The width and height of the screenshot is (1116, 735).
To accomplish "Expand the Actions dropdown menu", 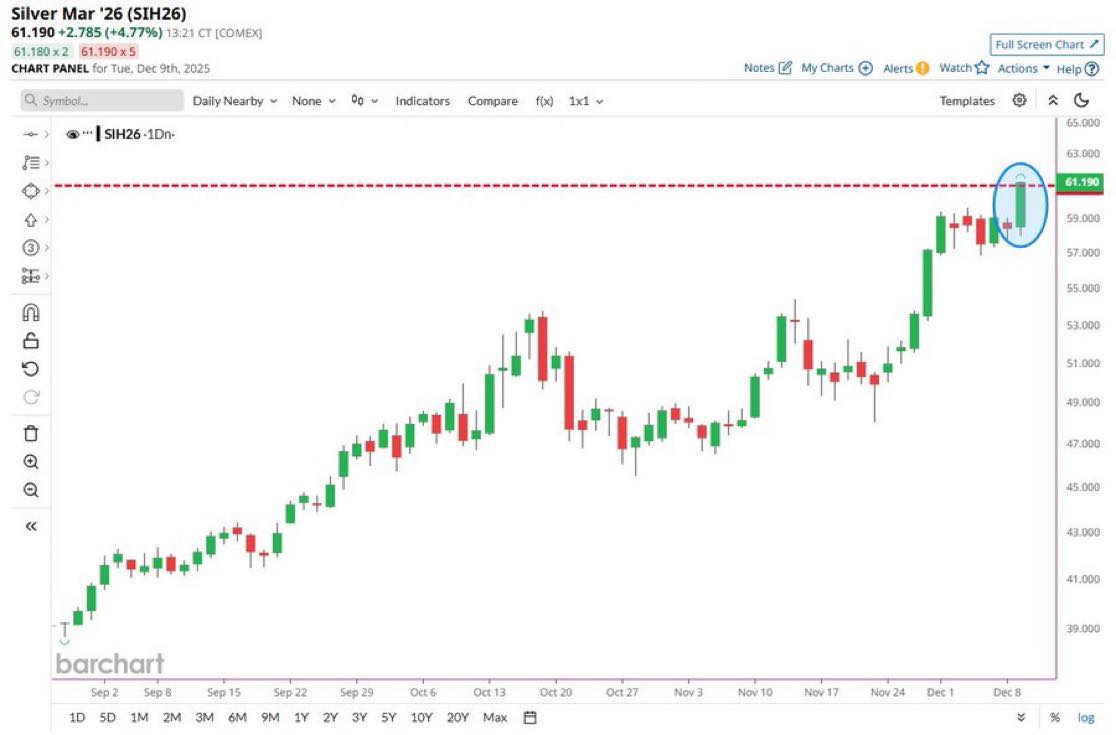I will tap(1023, 68).
